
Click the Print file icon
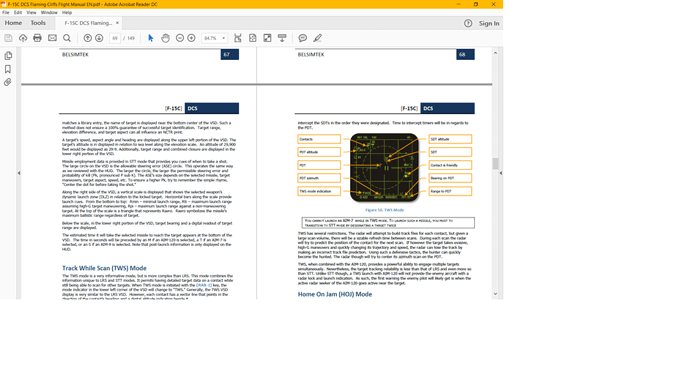pyautogui.click(x=37, y=38)
